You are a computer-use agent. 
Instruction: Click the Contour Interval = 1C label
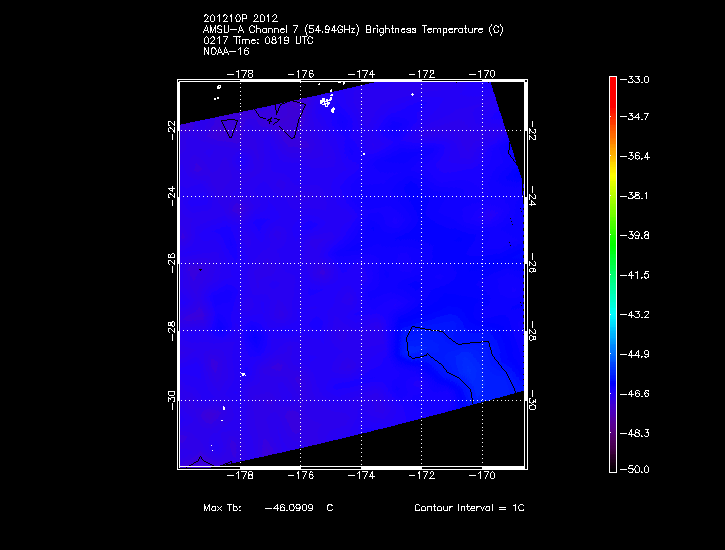click(469, 508)
